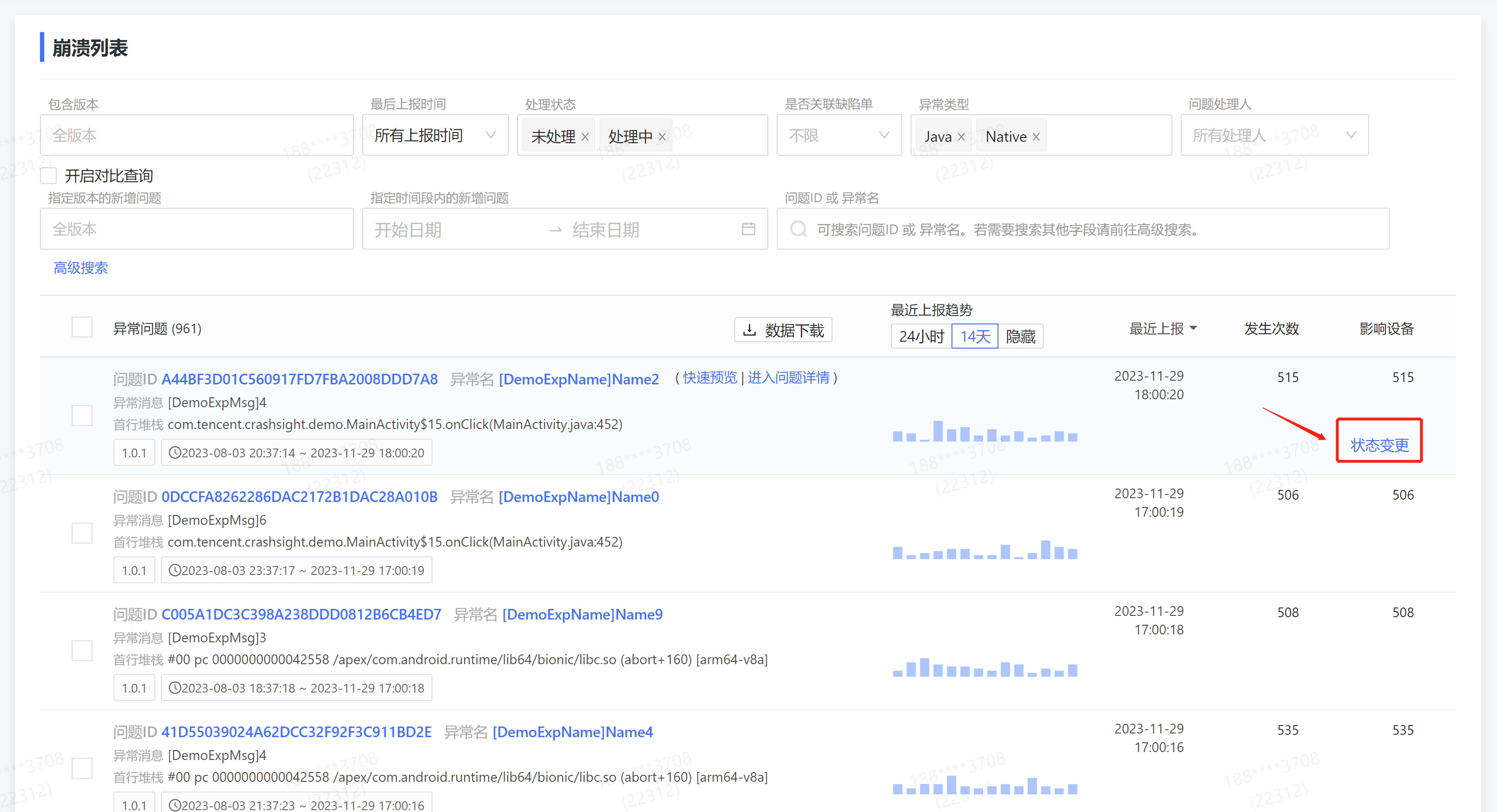The width and height of the screenshot is (1497, 812).
Task: Click the search magnifier icon
Action: [x=798, y=229]
